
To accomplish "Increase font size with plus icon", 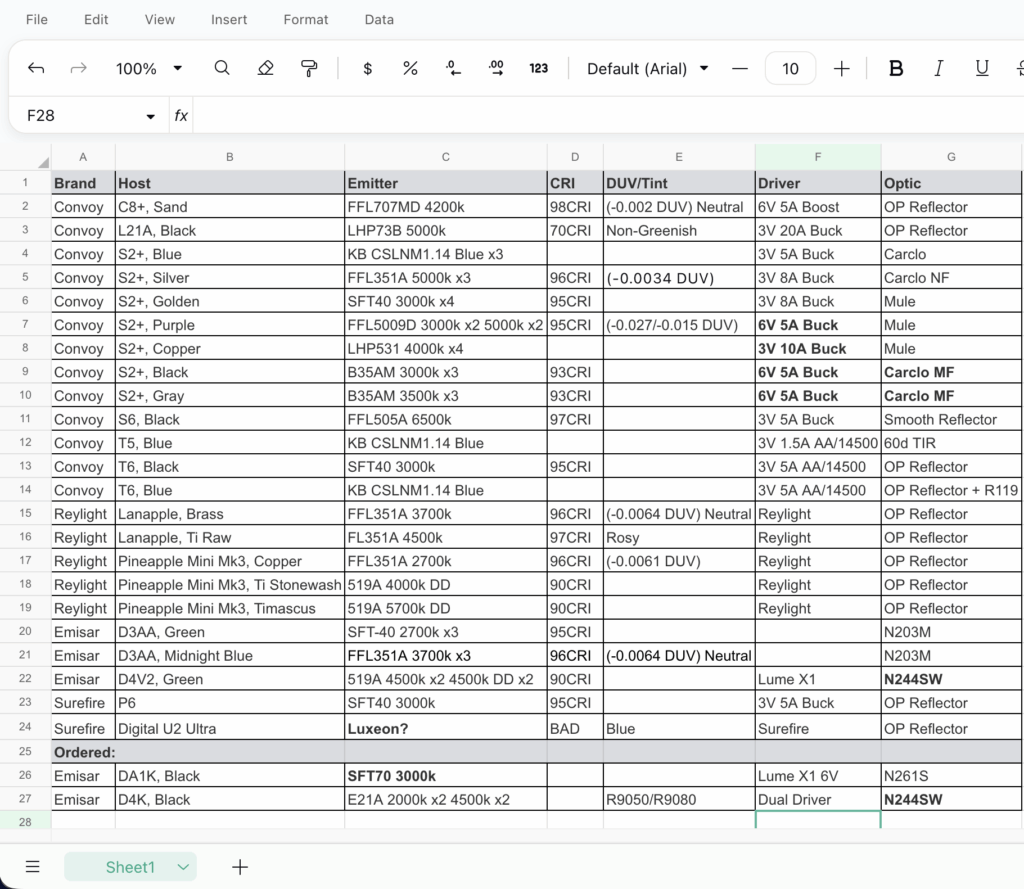I will point(842,68).
